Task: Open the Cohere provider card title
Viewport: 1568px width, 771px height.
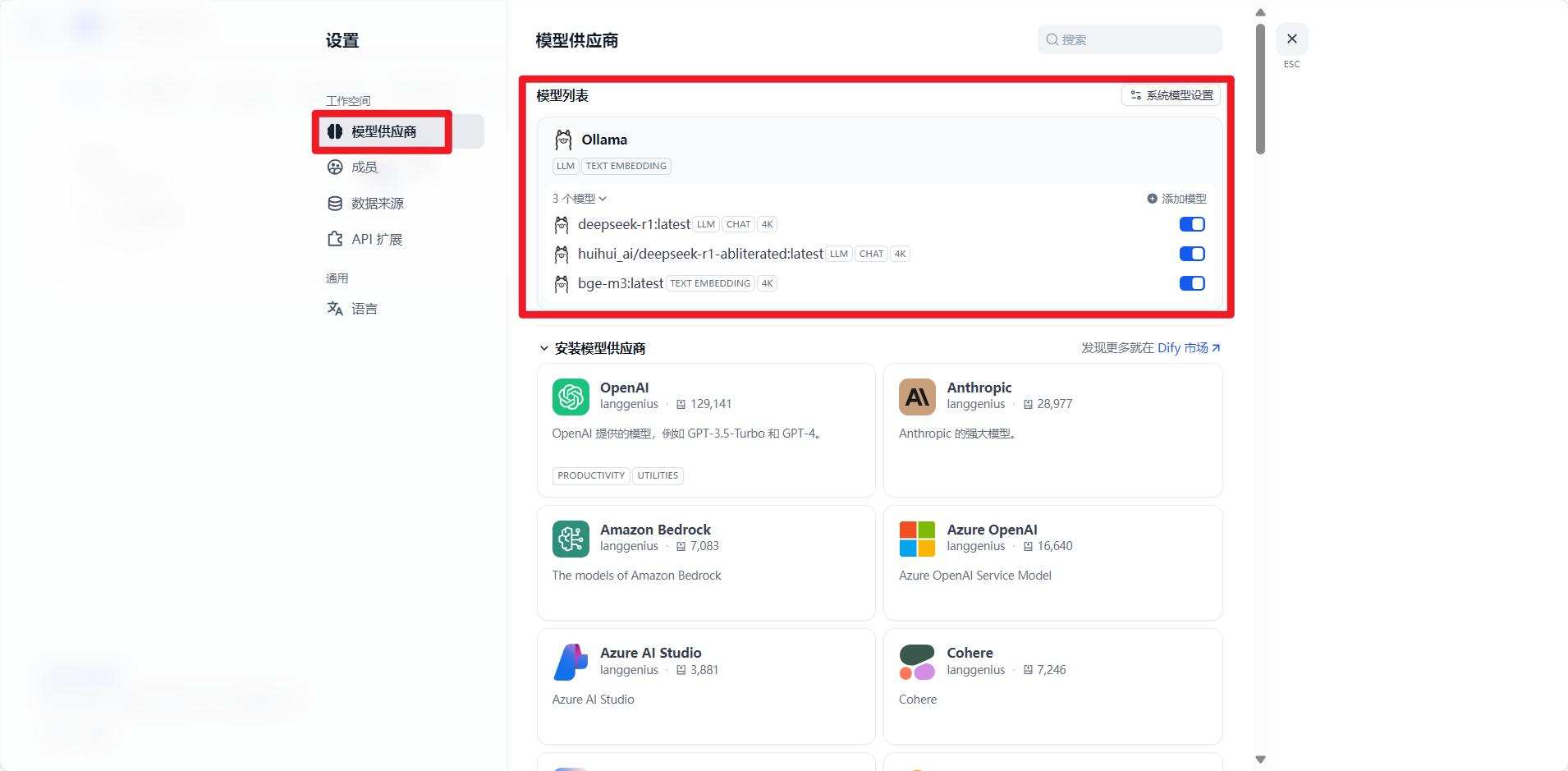Action: point(970,653)
